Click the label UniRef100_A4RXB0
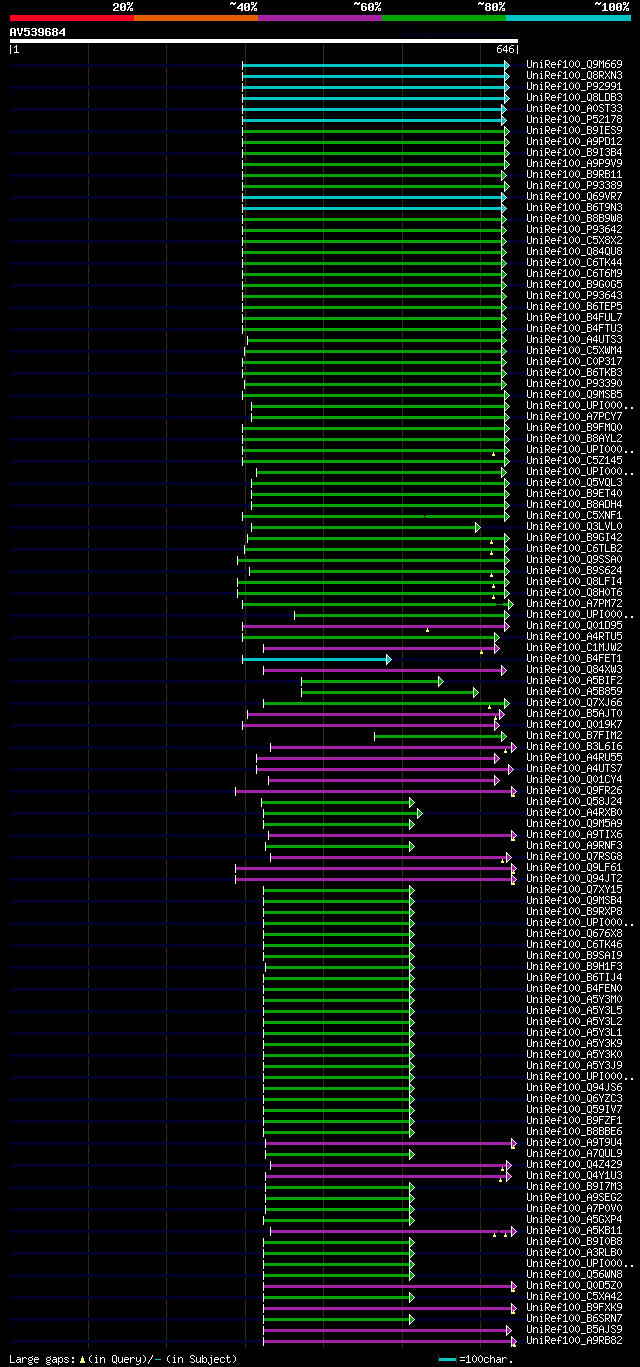 pos(574,813)
